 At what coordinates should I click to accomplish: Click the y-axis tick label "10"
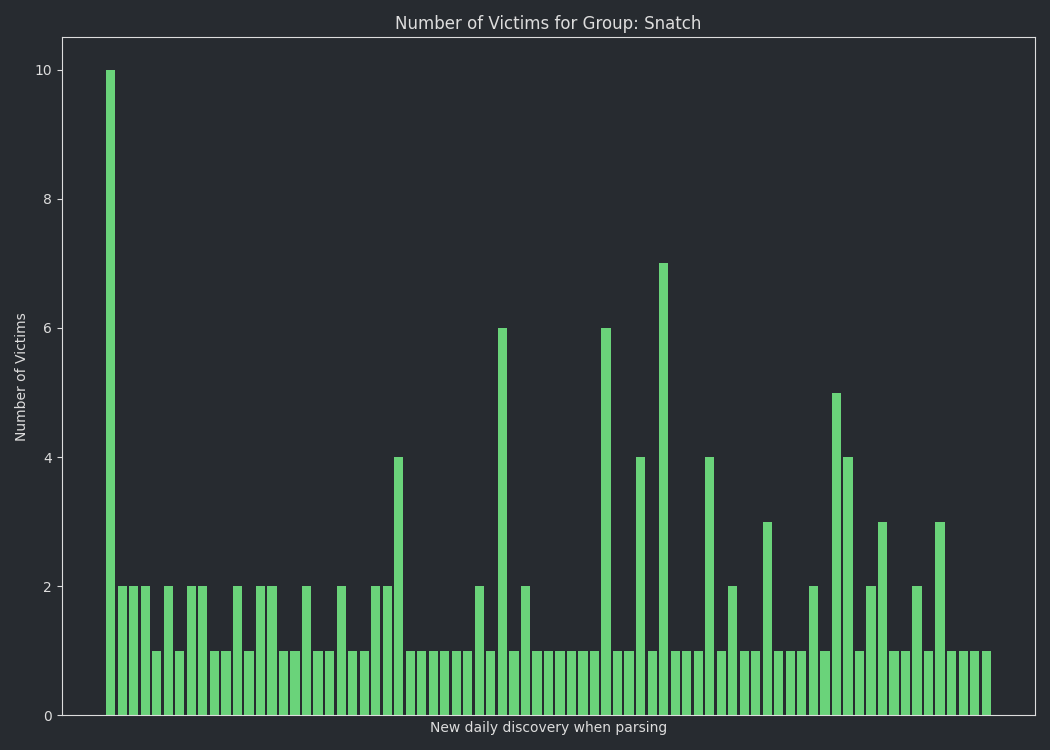pos(44,70)
